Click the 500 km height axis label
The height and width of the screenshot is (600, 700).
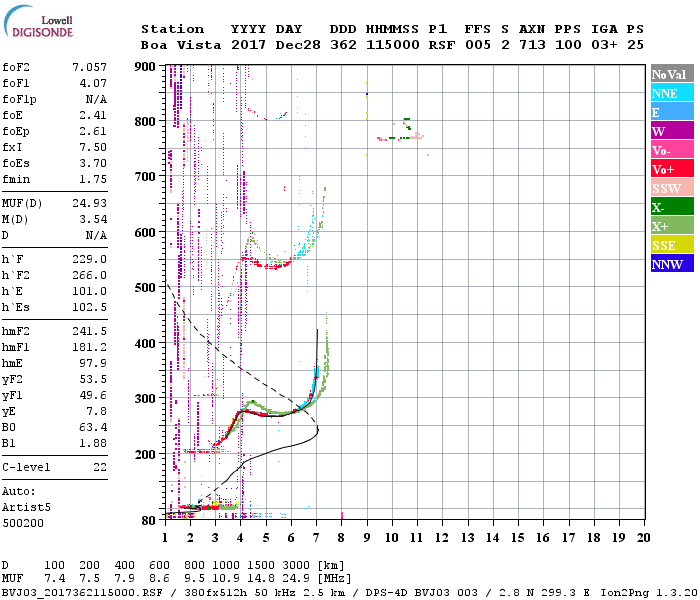[145, 288]
